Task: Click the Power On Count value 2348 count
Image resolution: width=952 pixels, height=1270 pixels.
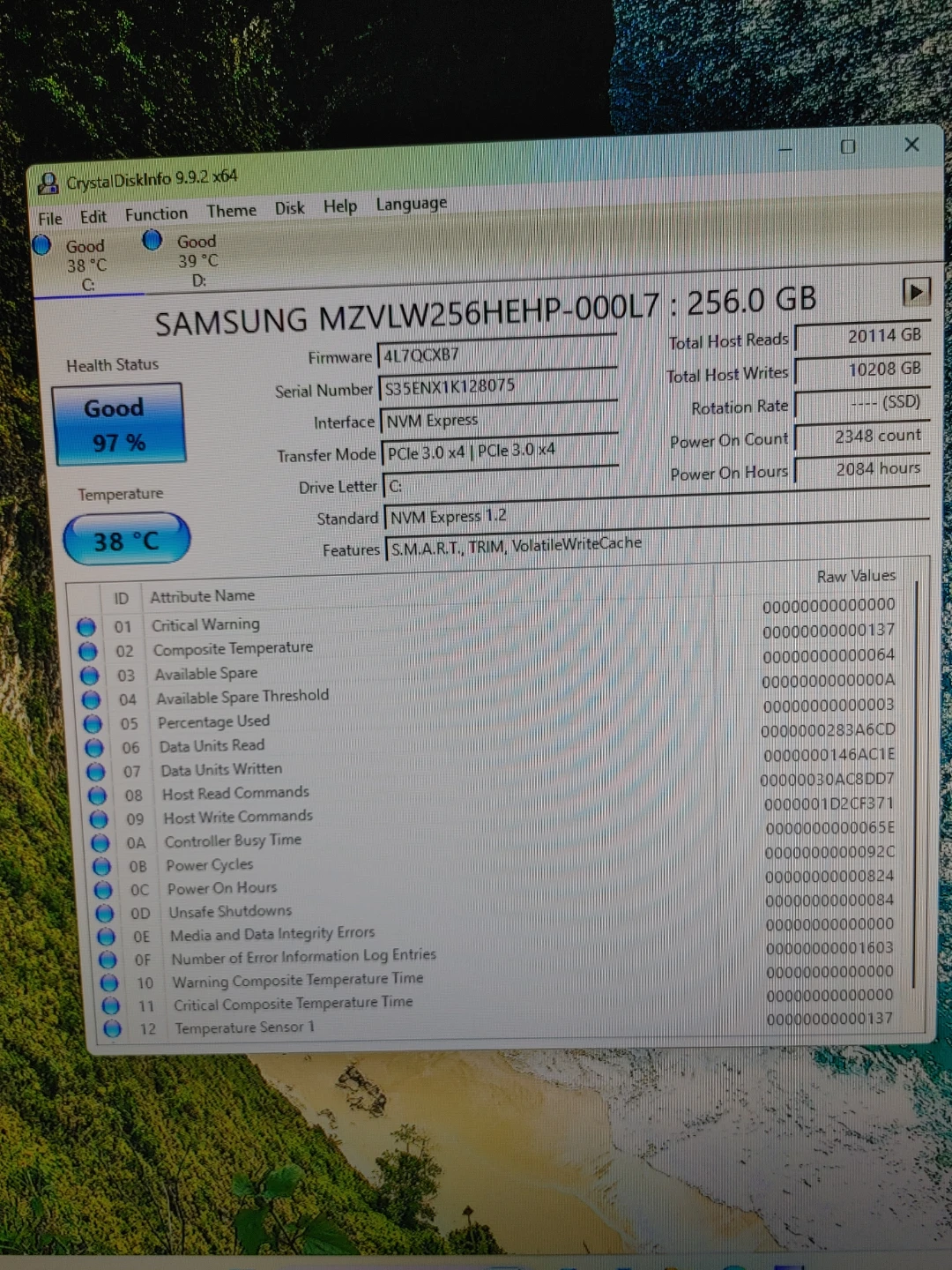Action: (x=863, y=436)
